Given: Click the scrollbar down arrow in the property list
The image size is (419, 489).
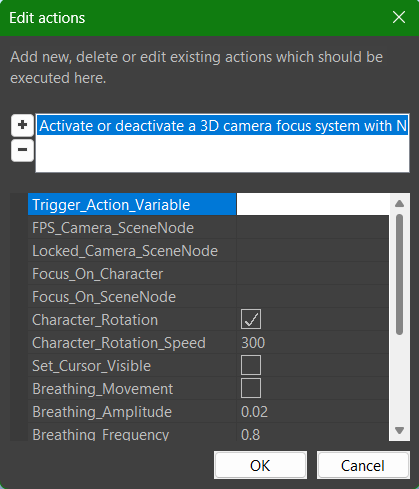Looking at the screenshot, I should click(399, 430).
